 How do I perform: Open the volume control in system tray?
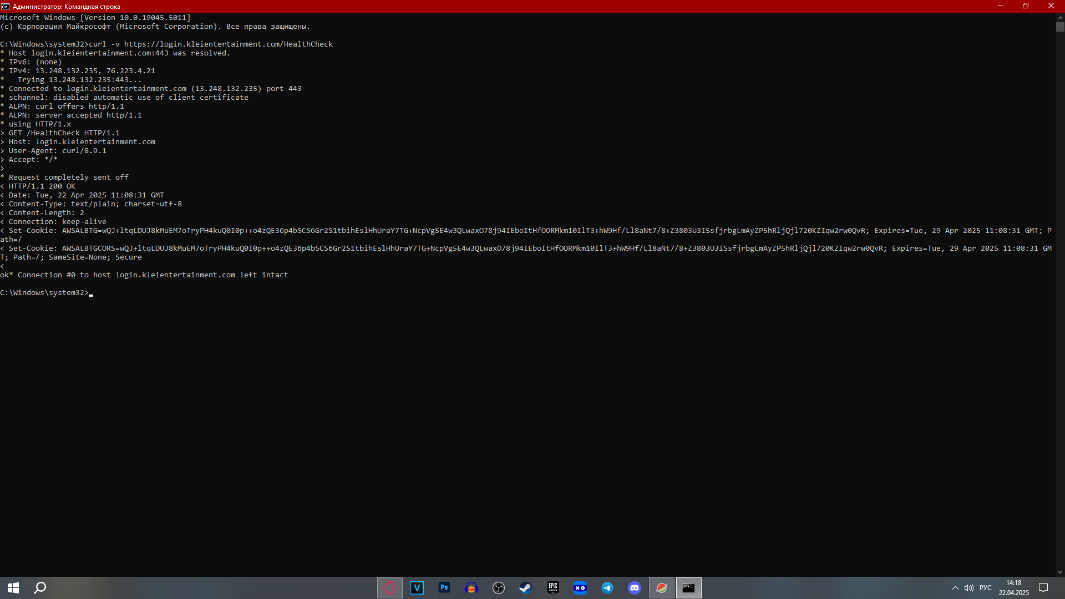pyautogui.click(x=970, y=588)
